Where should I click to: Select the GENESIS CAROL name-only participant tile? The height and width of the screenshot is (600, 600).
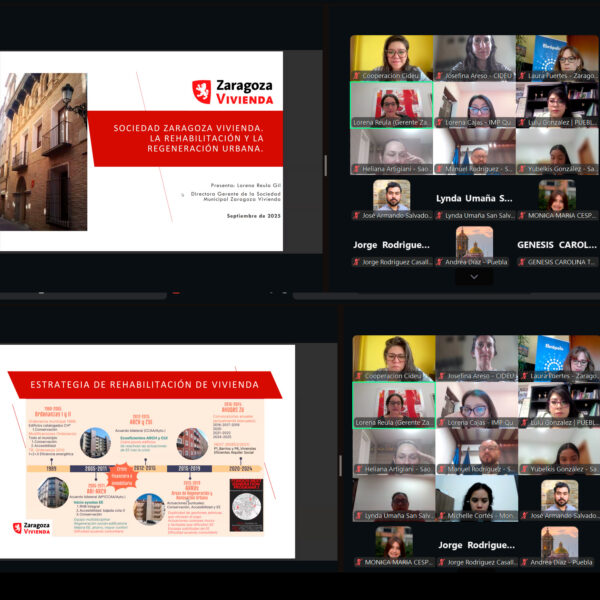click(557, 245)
